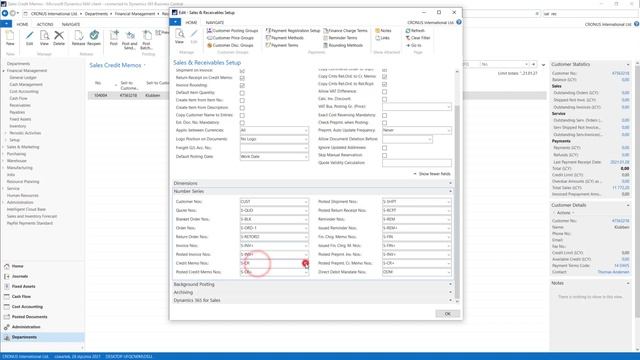This screenshot has height=360, width=640.
Task: Click Refresh in setup ribbon
Action: [415, 31]
